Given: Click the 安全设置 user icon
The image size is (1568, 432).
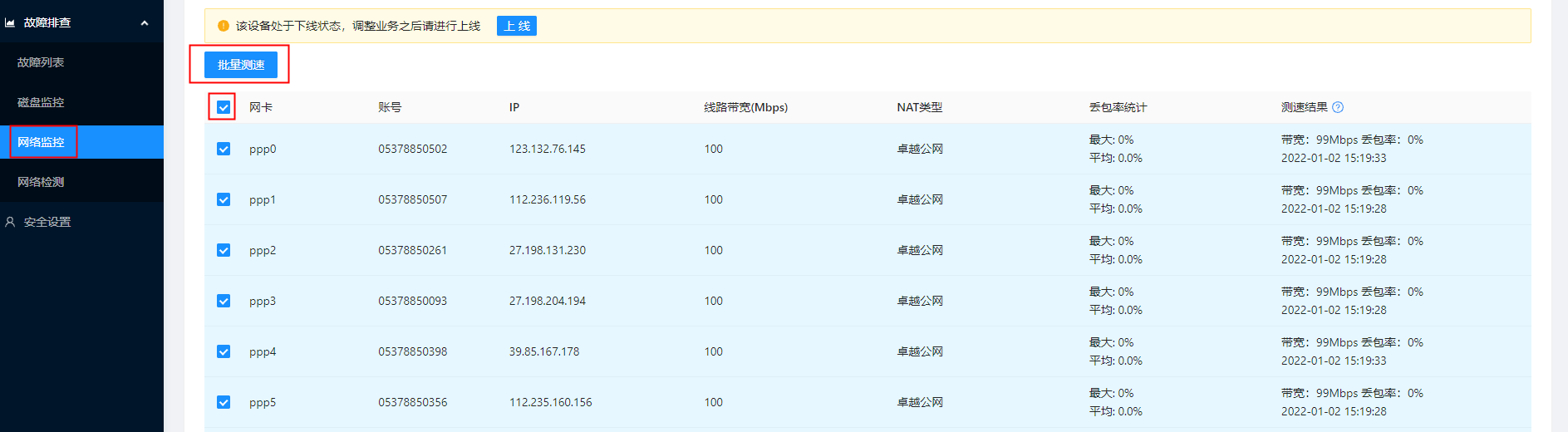Looking at the screenshot, I should pyautogui.click(x=10, y=222).
